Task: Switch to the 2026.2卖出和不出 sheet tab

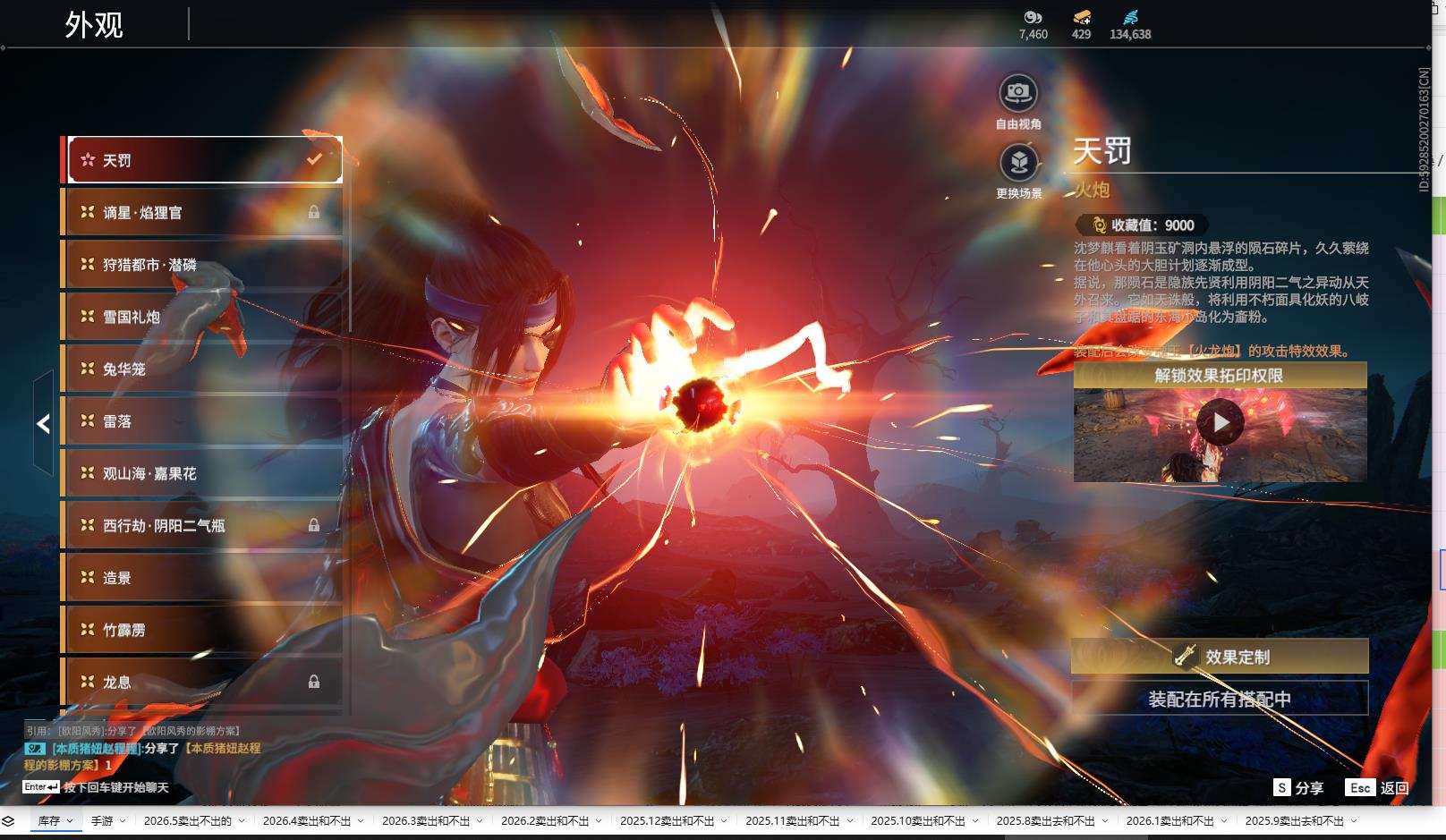Action: pyautogui.click(x=545, y=821)
